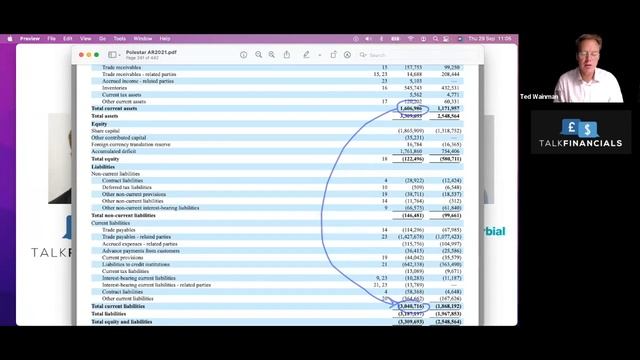This screenshot has width=640, height=360.
Task: Click the 'Share capital' row label
Action: (106, 131)
